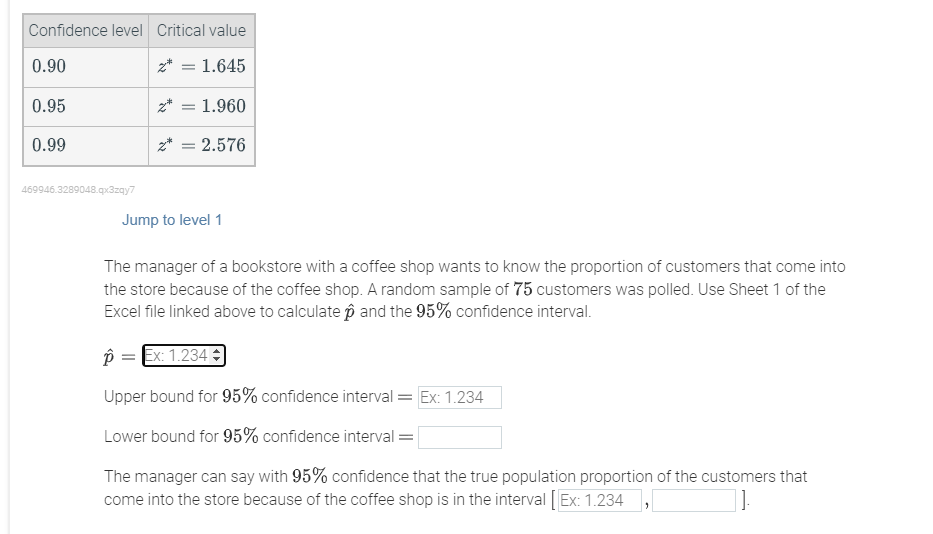Focus the lower bound confidence interval field
The image size is (933, 534).
tap(459, 437)
